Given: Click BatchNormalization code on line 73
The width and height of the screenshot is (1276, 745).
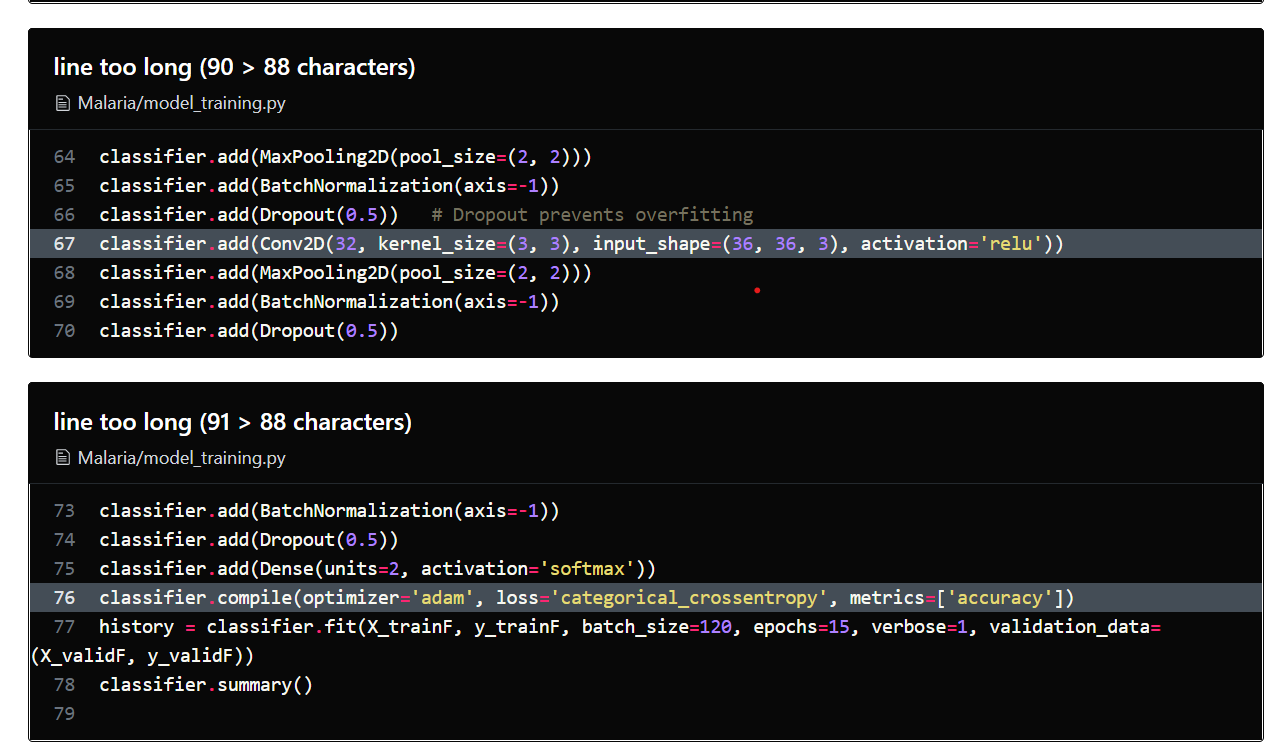Looking at the screenshot, I should tap(329, 511).
